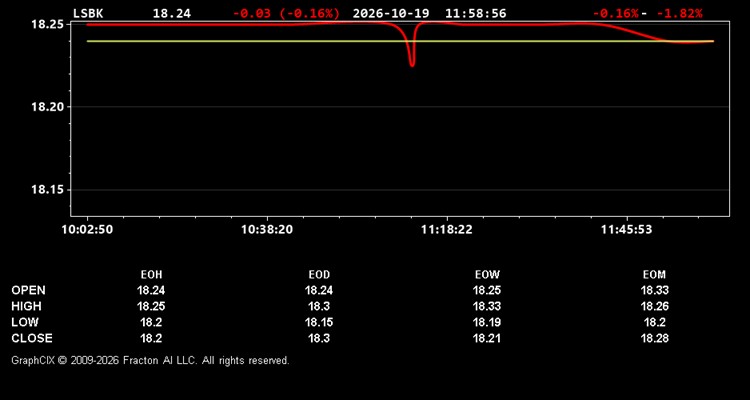Select EOD low value 18.15
This screenshot has height=400, width=750.
(319, 322)
